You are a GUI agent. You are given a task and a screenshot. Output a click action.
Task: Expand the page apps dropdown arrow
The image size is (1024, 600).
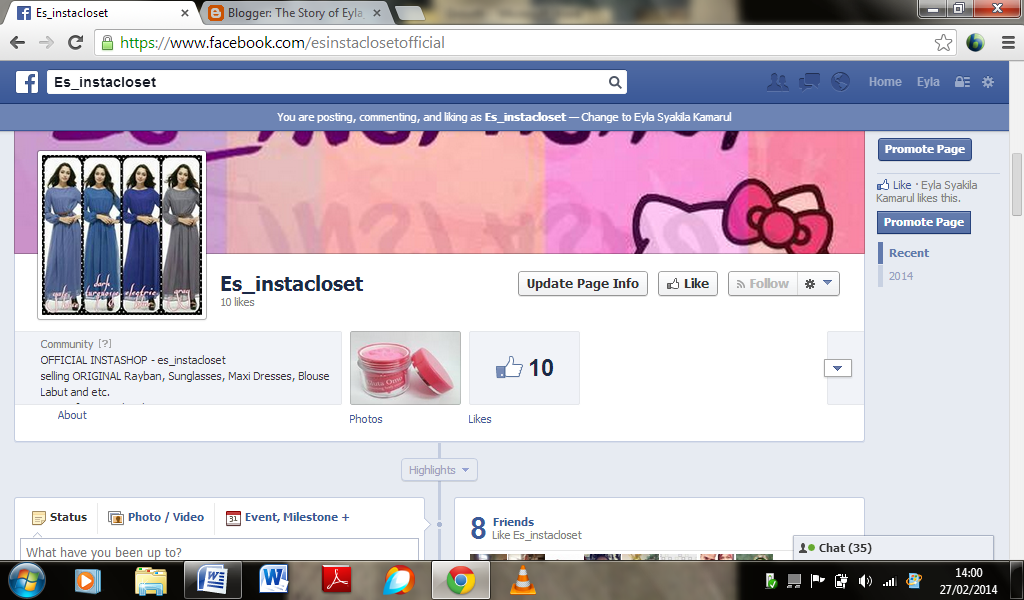[x=837, y=368]
